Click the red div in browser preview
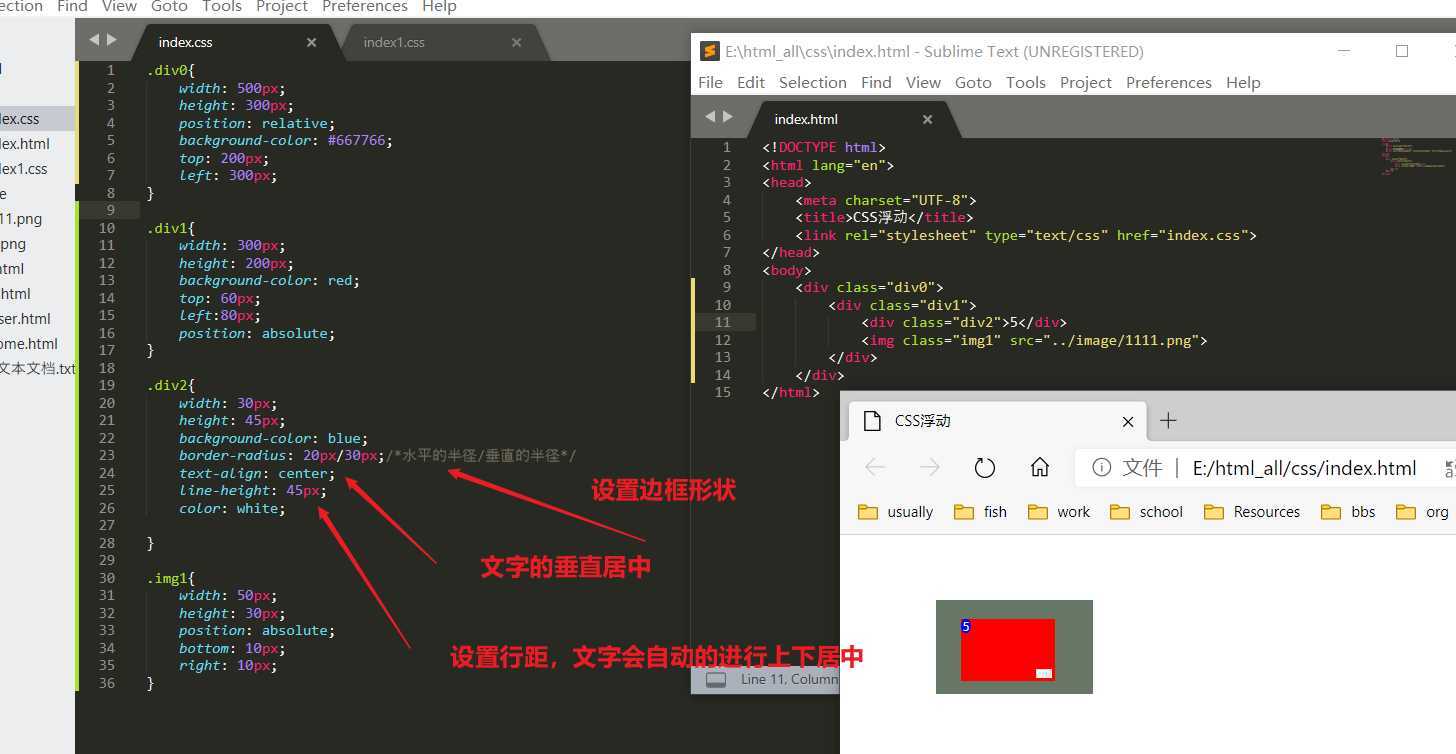The width and height of the screenshot is (1456, 754). [x=1008, y=650]
